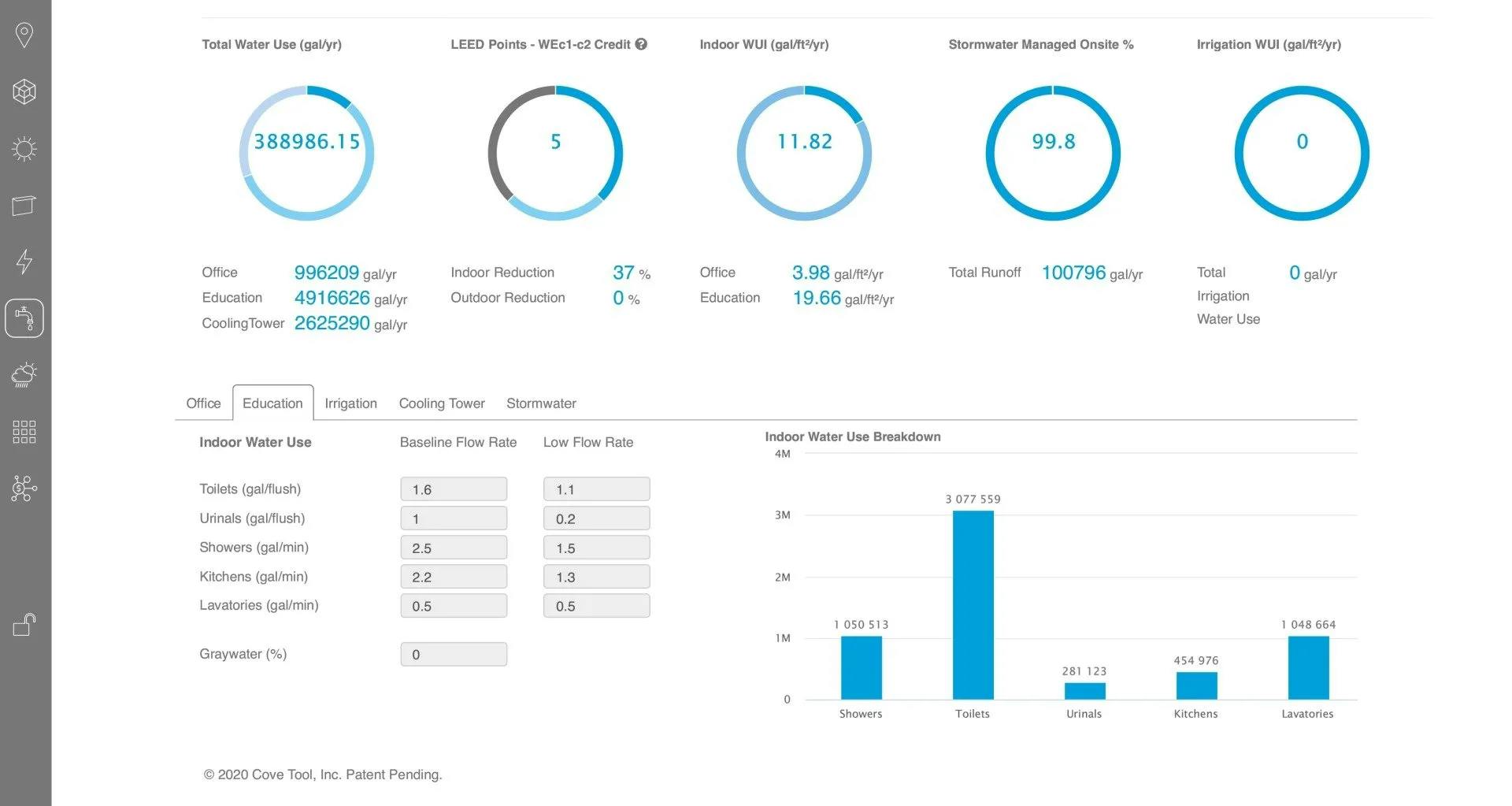Click the Indoor WUI donut gauge
The width and height of the screenshot is (1512, 806).
coord(804,153)
